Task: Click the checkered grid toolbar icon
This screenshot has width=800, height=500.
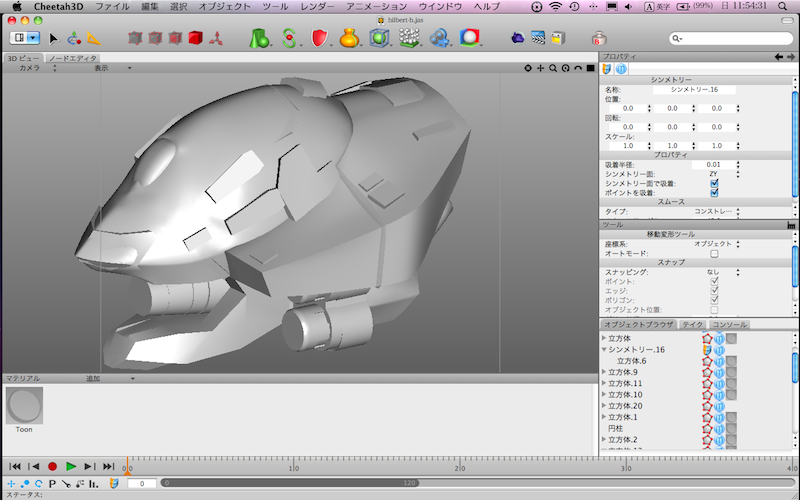Action: (x=408, y=38)
